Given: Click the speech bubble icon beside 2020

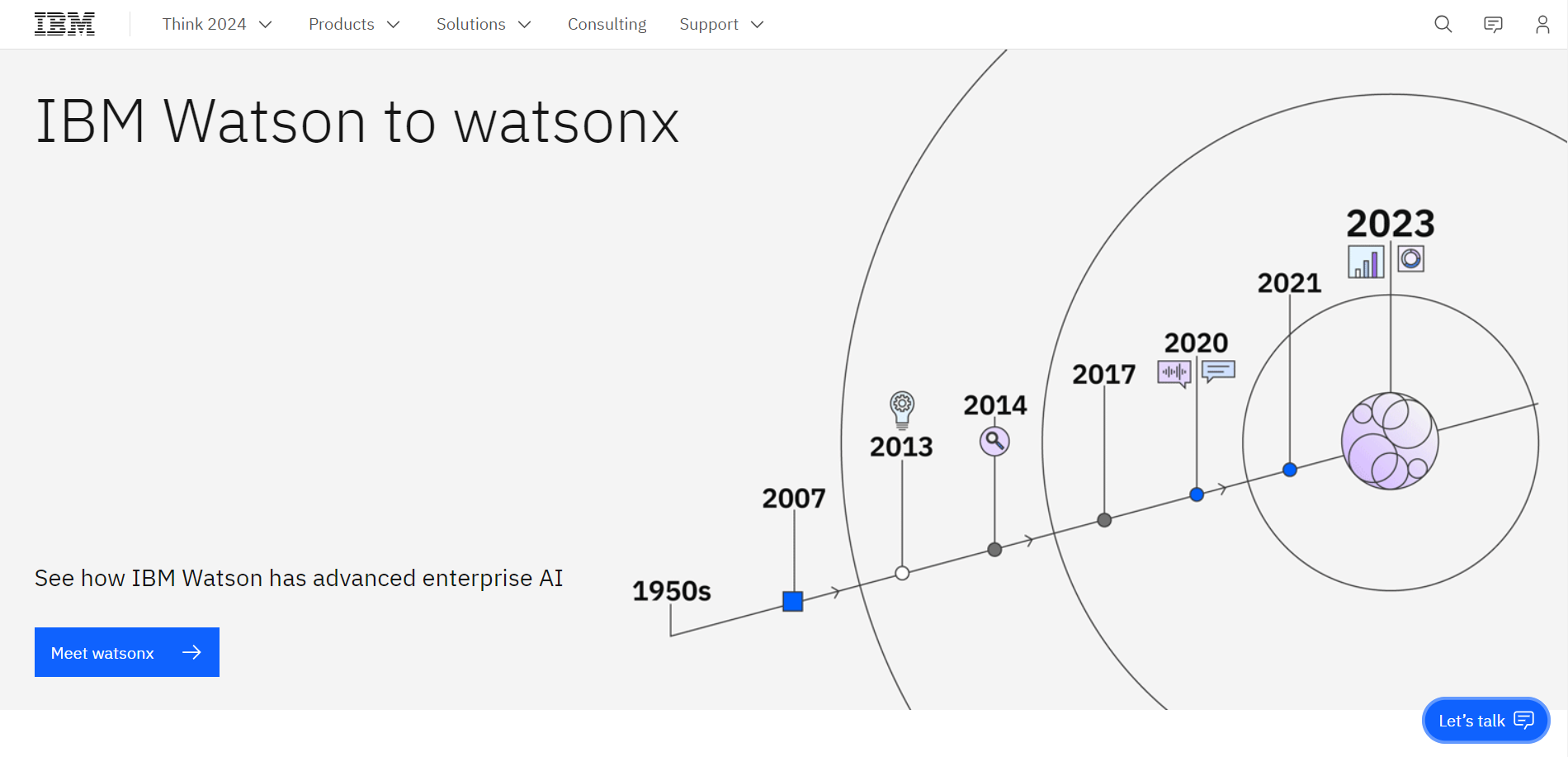Looking at the screenshot, I should tap(1217, 371).
